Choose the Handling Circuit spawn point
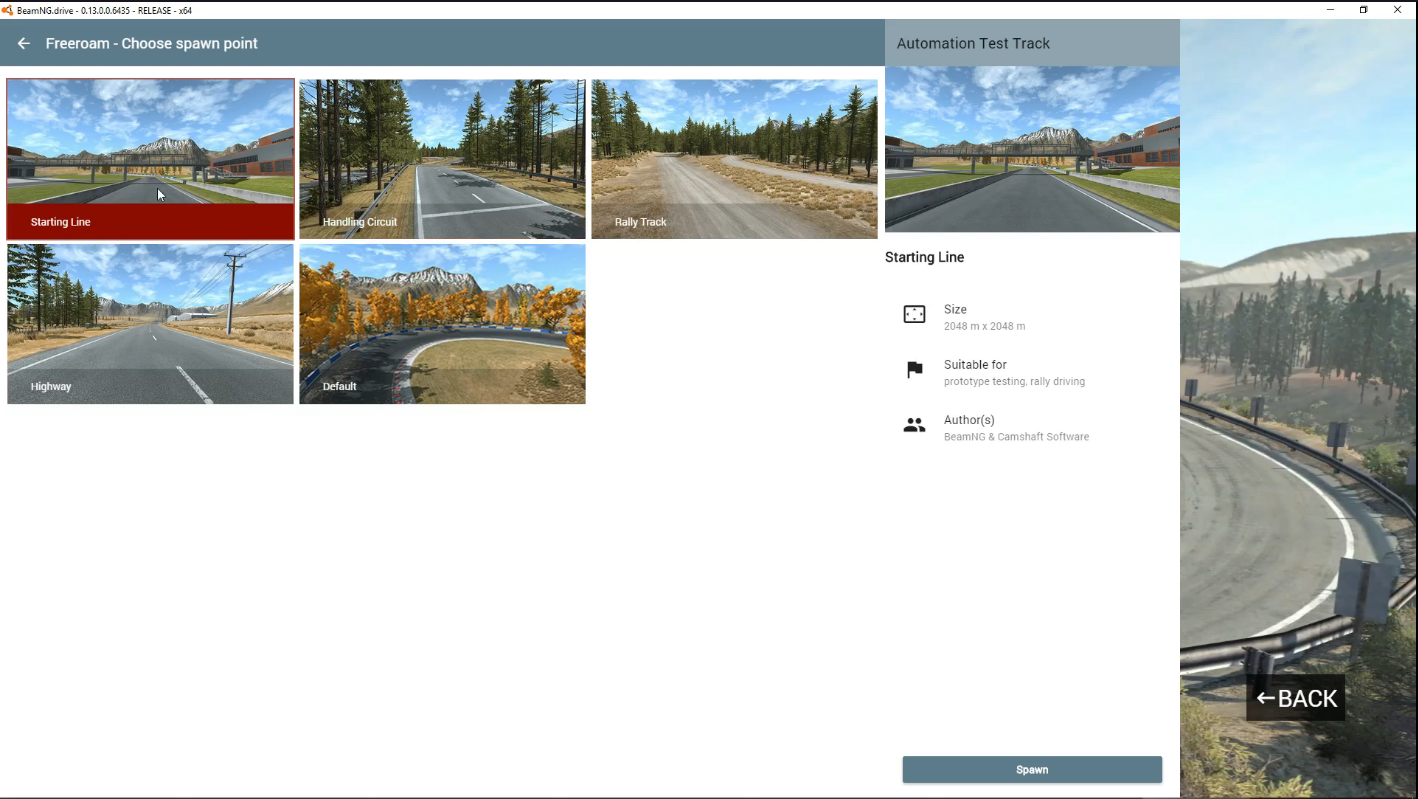This screenshot has width=1418, height=799. click(442, 159)
